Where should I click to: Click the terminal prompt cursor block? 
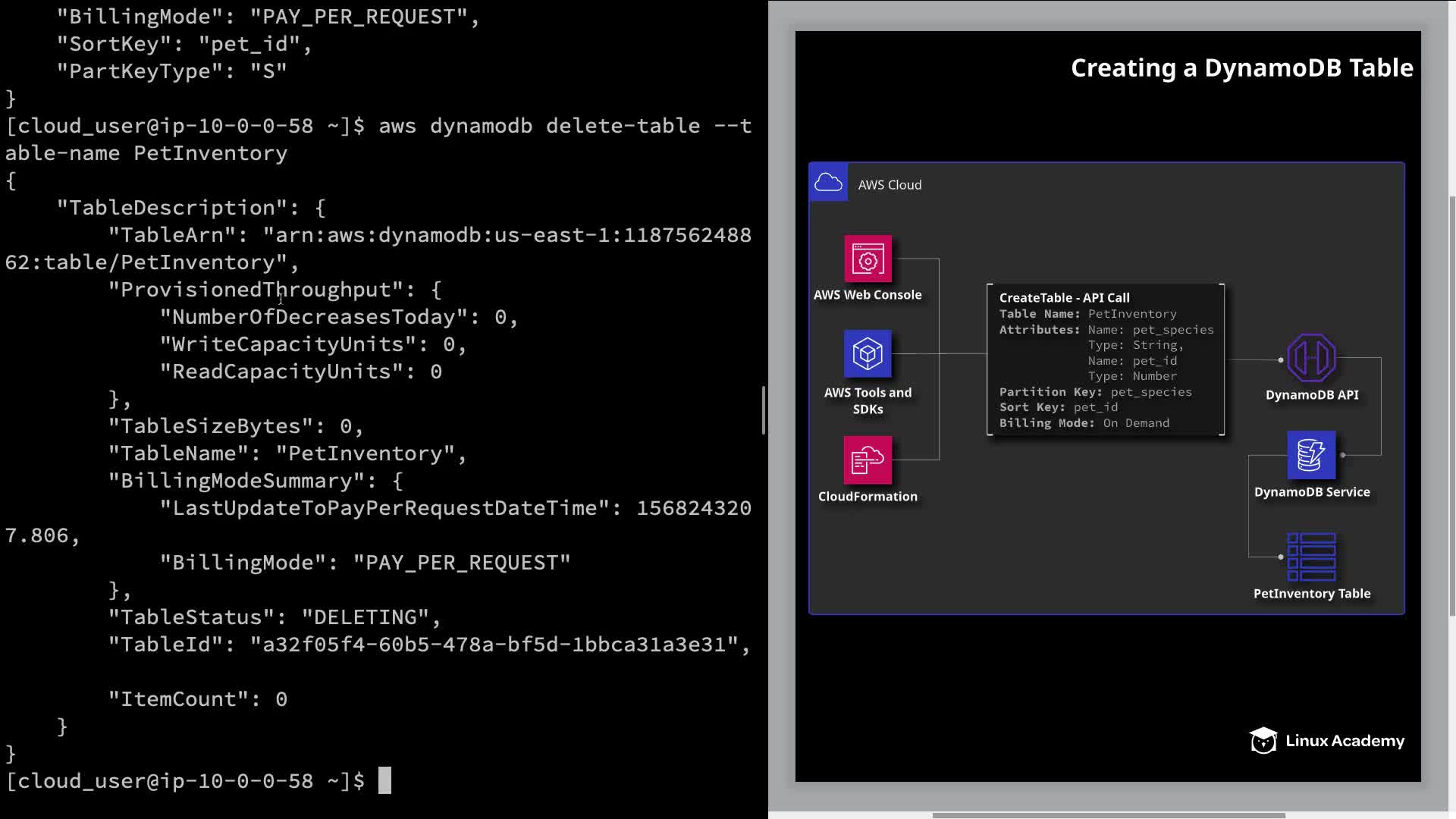(384, 780)
